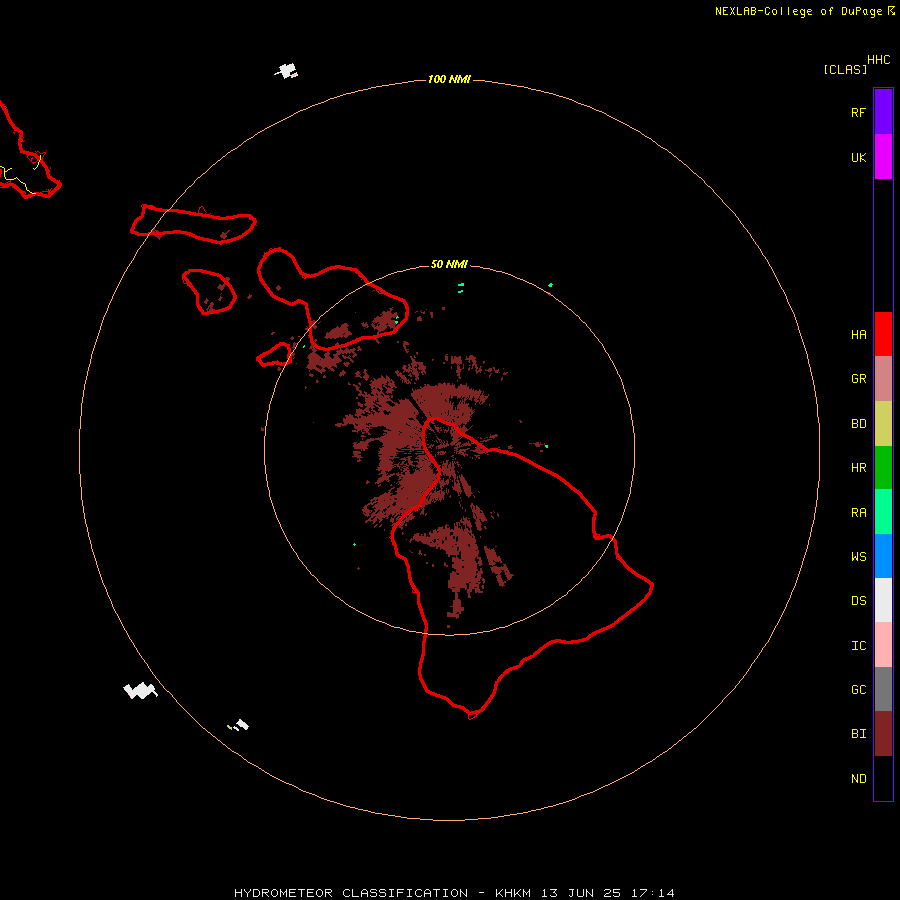Click the KHKM radar station identifier
The width and height of the screenshot is (900, 900).
pyautogui.click(x=513, y=893)
